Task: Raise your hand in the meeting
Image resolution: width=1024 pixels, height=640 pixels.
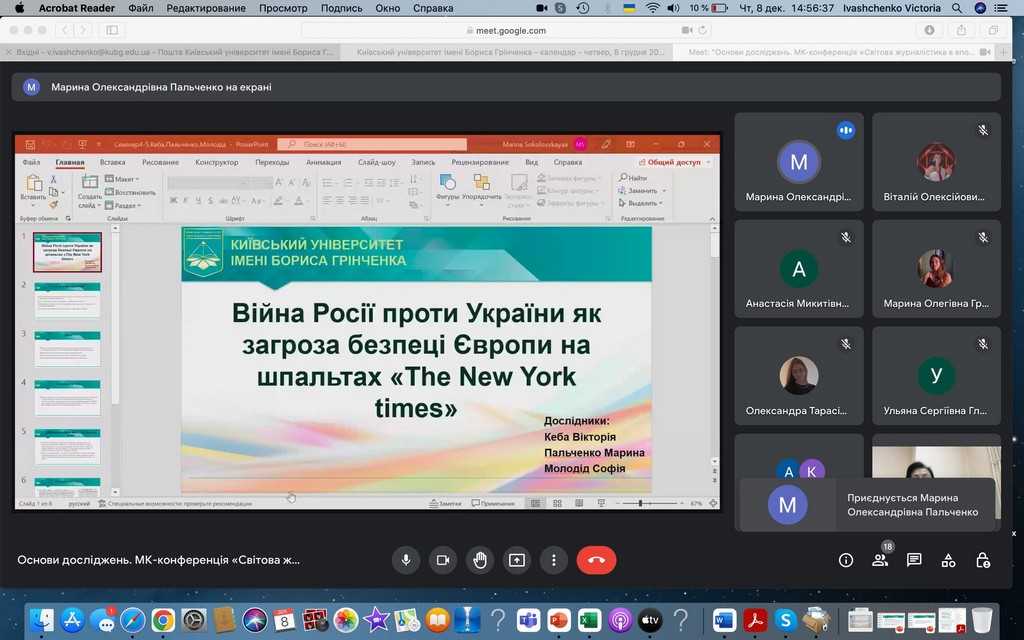Action: 480,560
